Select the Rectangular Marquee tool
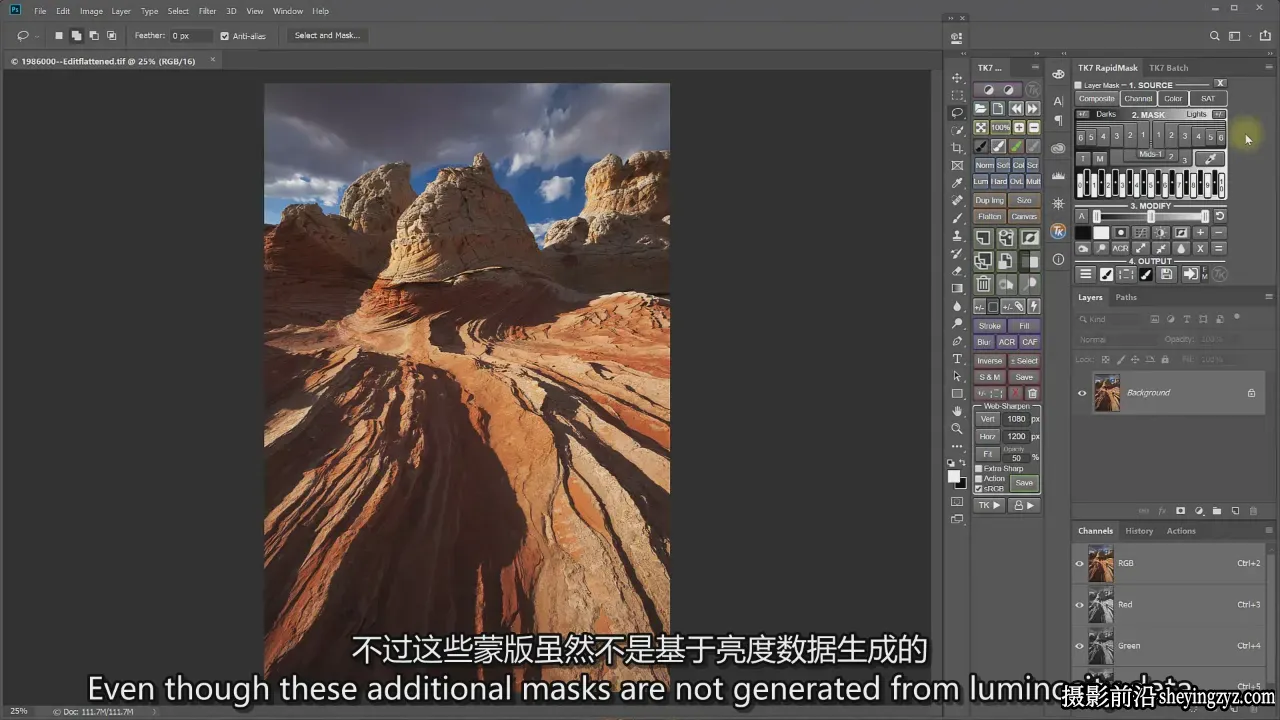Image resolution: width=1280 pixels, height=720 pixels. pyautogui.click(x=957, y=95)
